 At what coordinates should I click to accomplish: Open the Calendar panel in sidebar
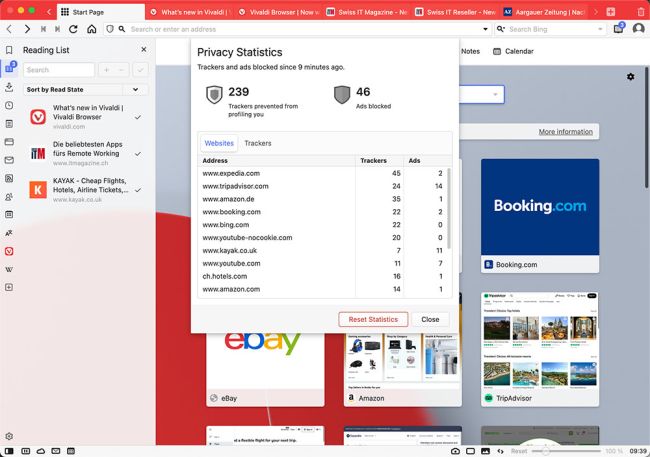coord(9,214)
